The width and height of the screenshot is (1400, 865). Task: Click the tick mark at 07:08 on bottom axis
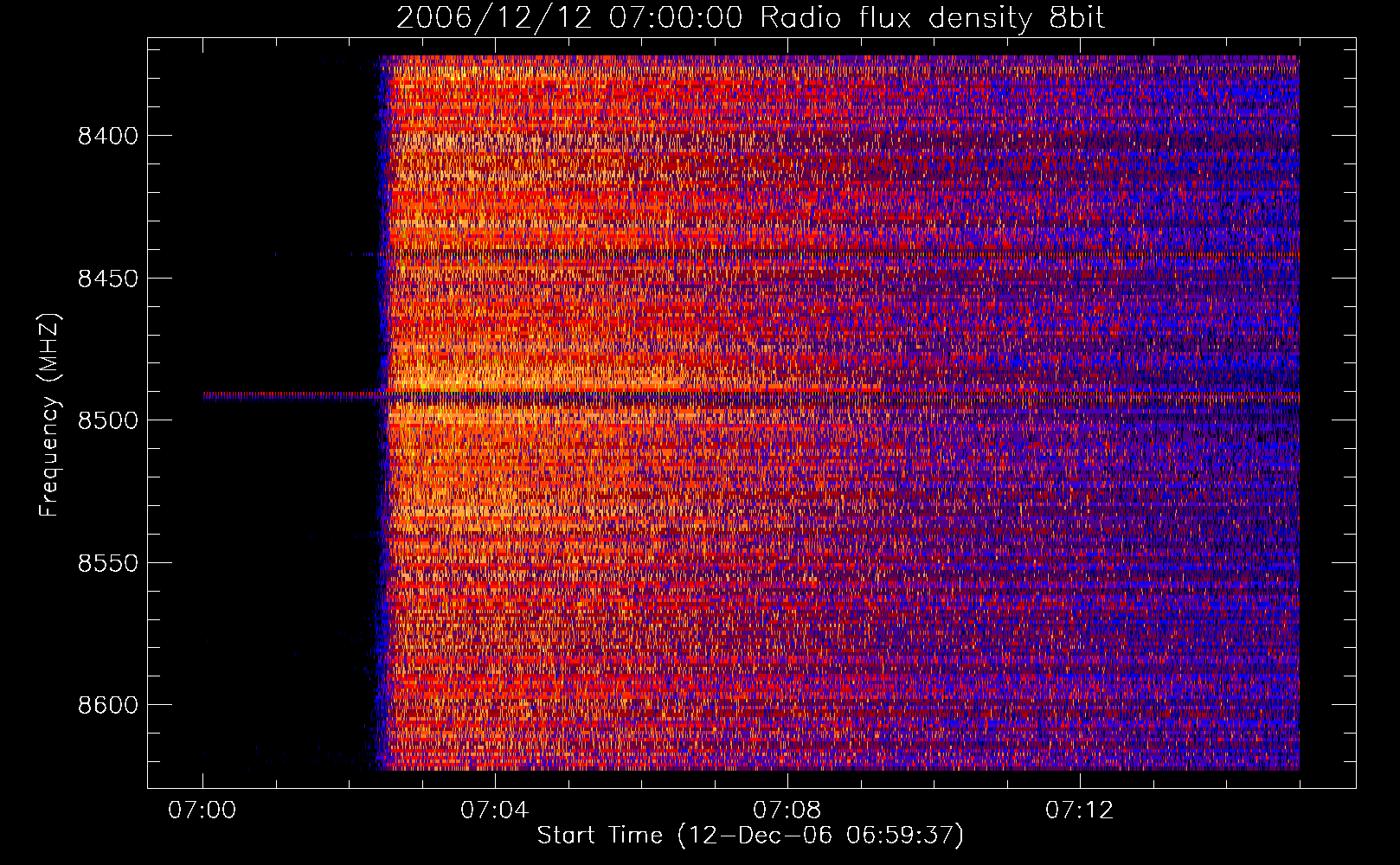pos(787,781)
